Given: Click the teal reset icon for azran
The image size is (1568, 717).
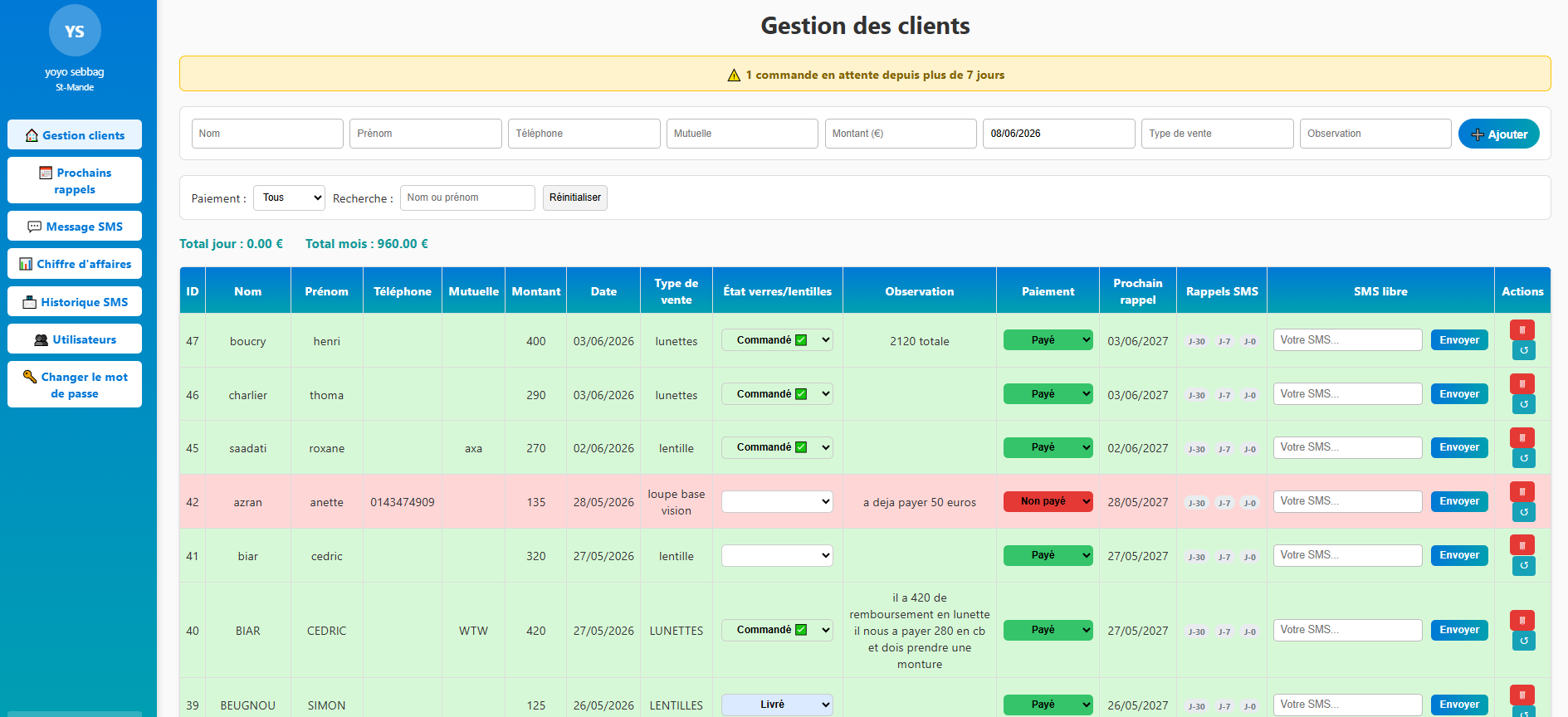Looking at the screenshot, I should (1523, 512).
